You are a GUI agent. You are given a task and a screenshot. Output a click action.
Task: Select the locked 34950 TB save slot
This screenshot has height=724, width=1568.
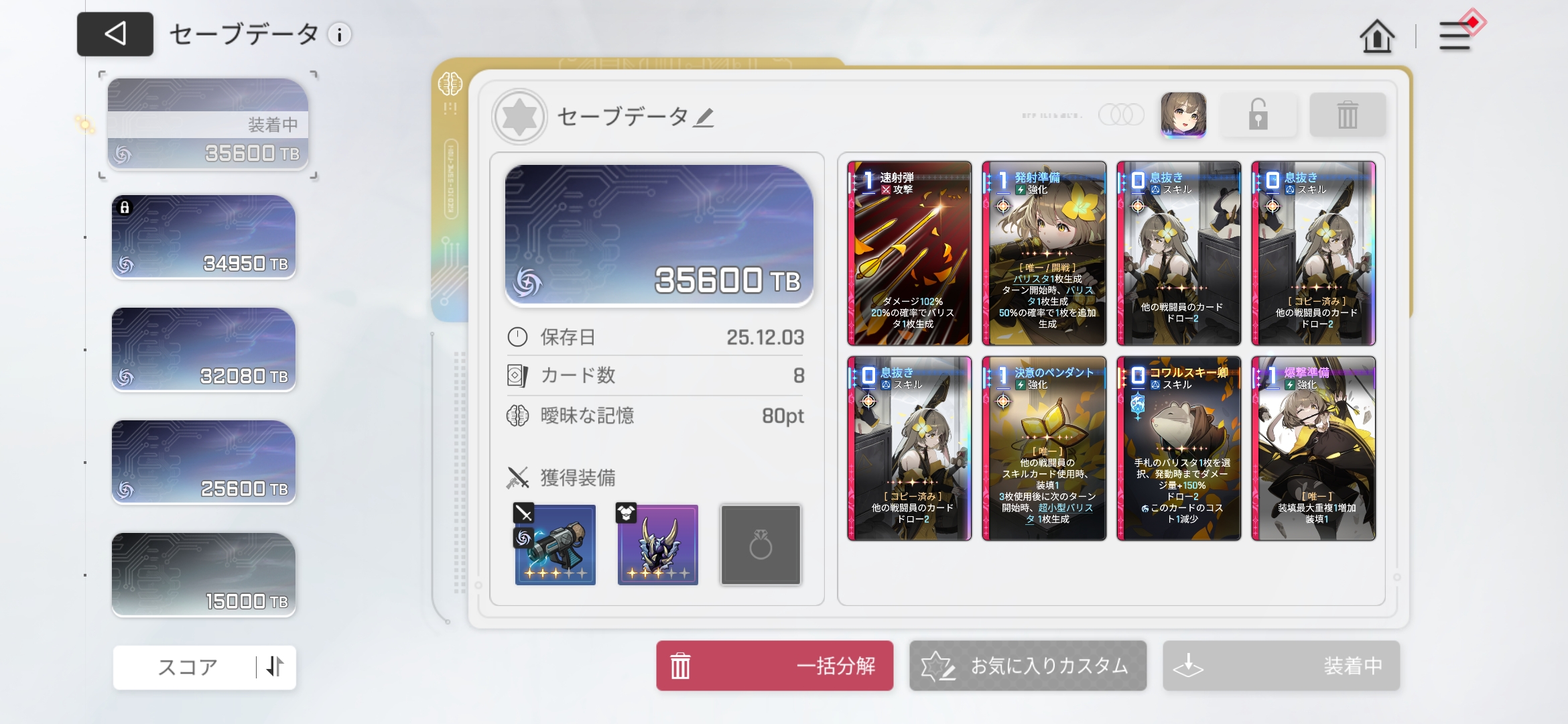click(x=204, y=237)
